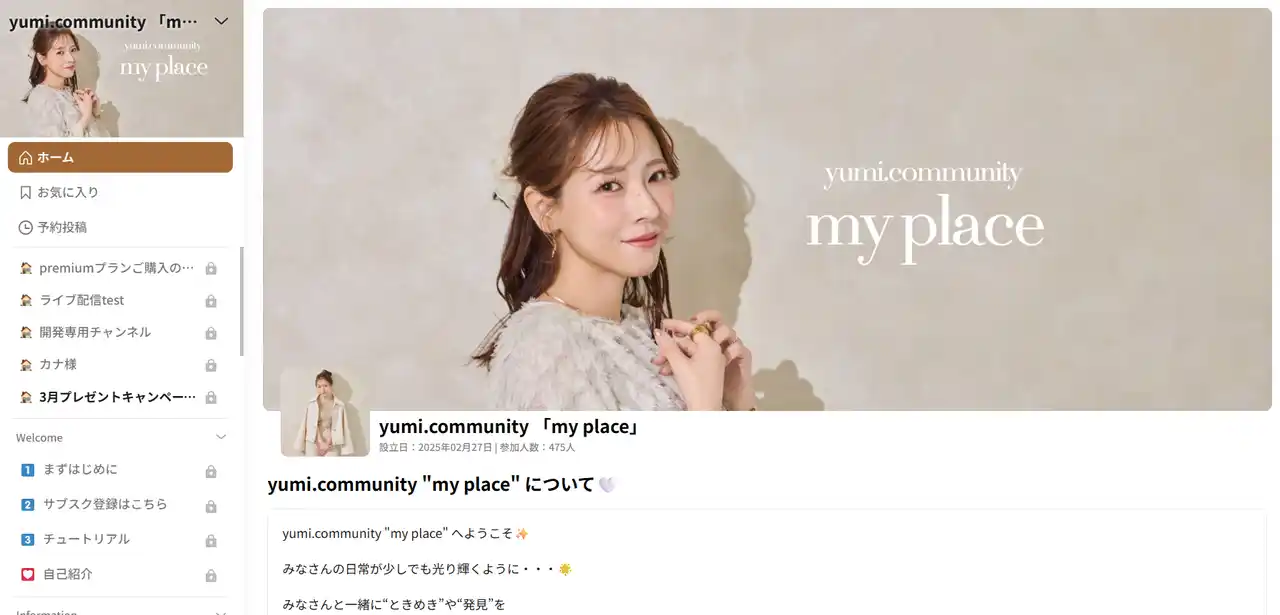Click lock icon on 開発専用チャンネル row
The height and width of the screenshot is (615, 1280).
[211, 333]
